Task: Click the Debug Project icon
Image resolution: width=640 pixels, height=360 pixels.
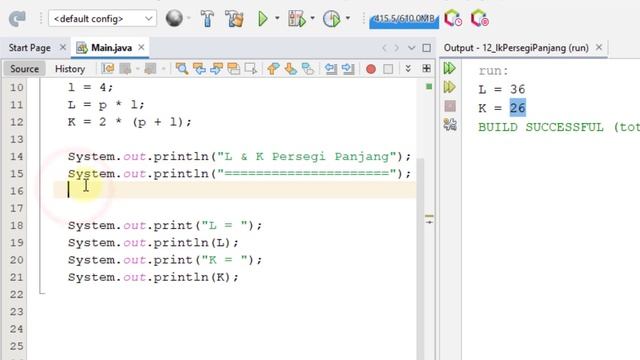Action: tap(297, 19)
